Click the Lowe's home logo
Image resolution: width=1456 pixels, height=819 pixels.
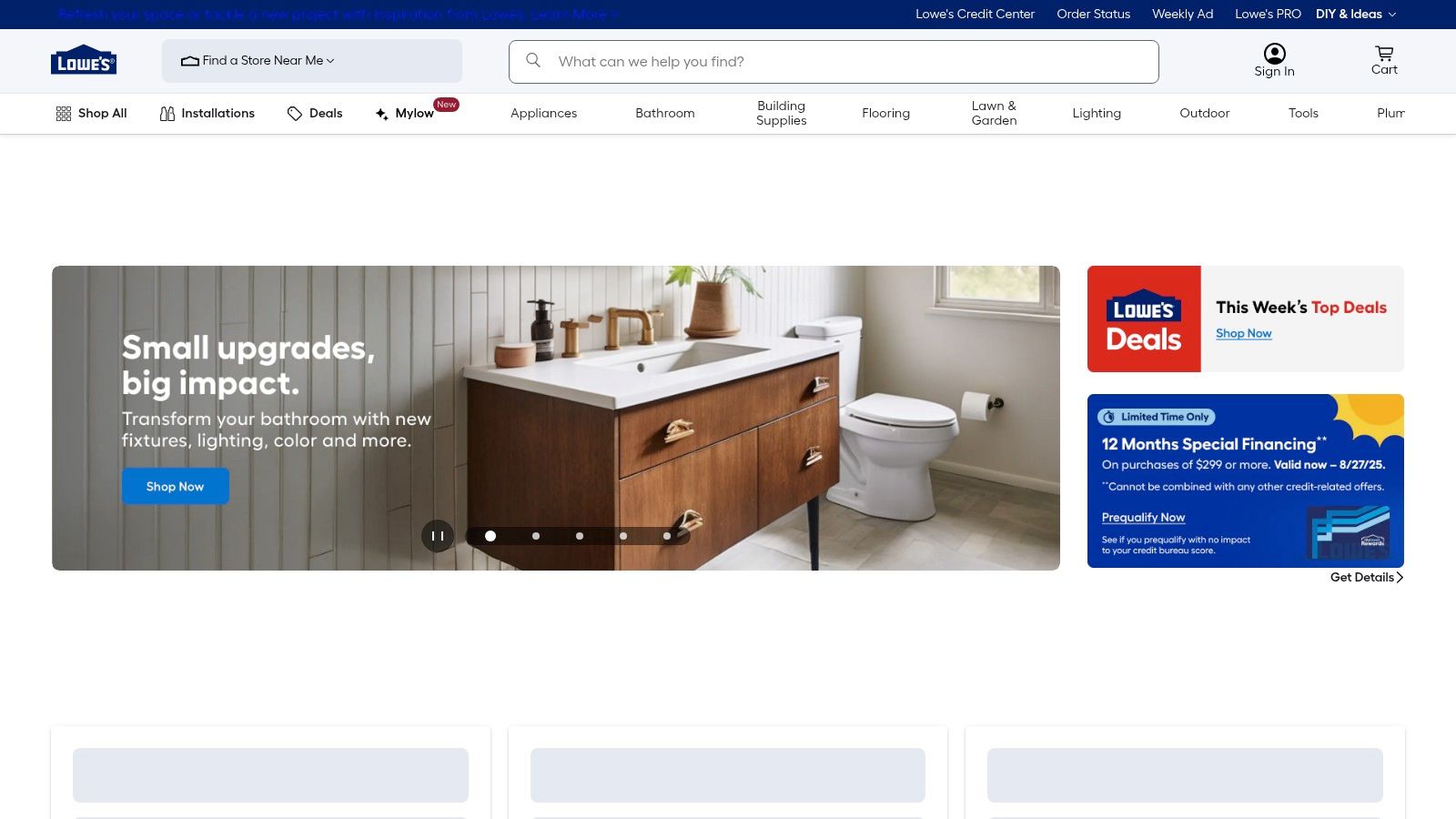[83, 60]
